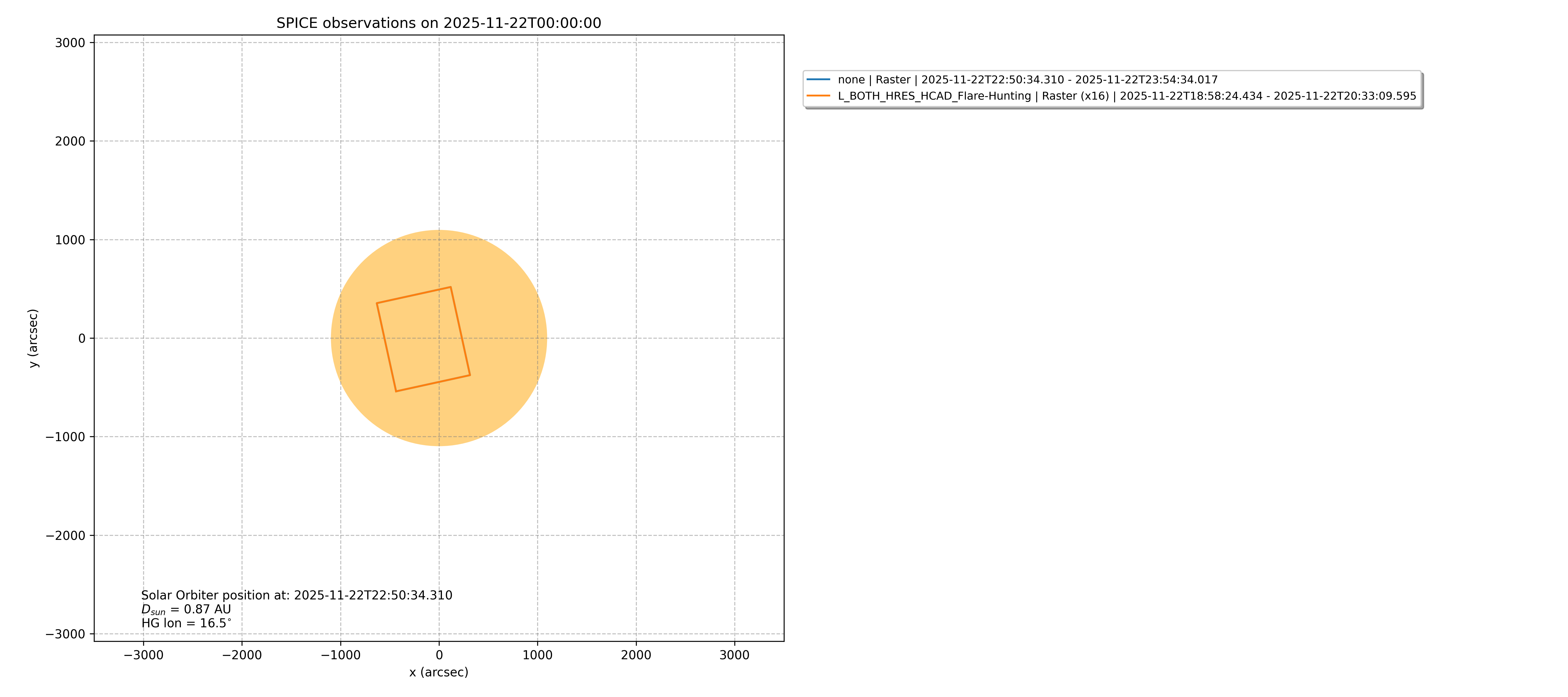This screenshot has height=697, width=1568.
Task: Click the 'x (arcsec)' axis label
Action: (x=438, y=672)
